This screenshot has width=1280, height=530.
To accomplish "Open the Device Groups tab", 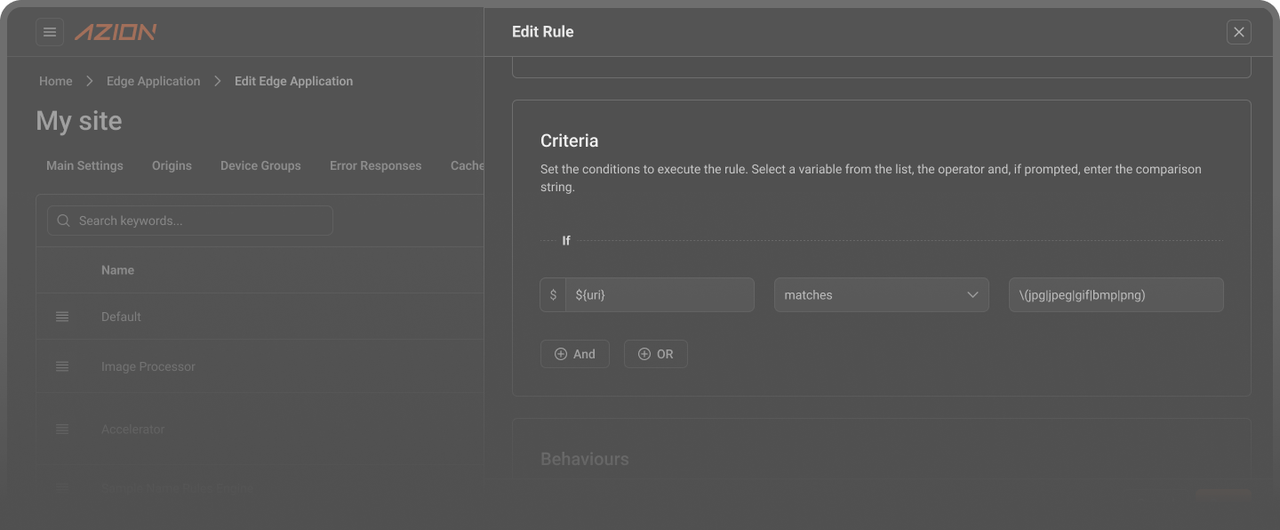I will pyautogui.click(x=260, y=166).
